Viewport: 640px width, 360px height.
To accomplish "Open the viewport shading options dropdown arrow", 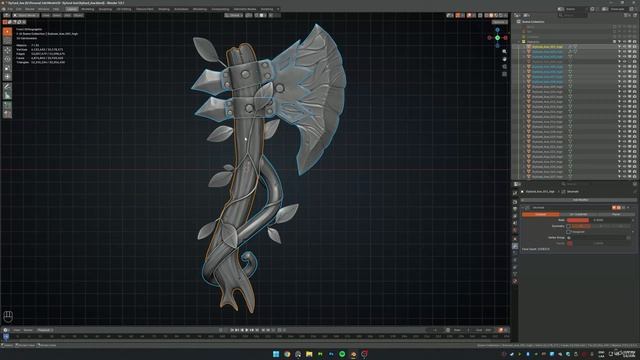I will (x=506, y=16).
